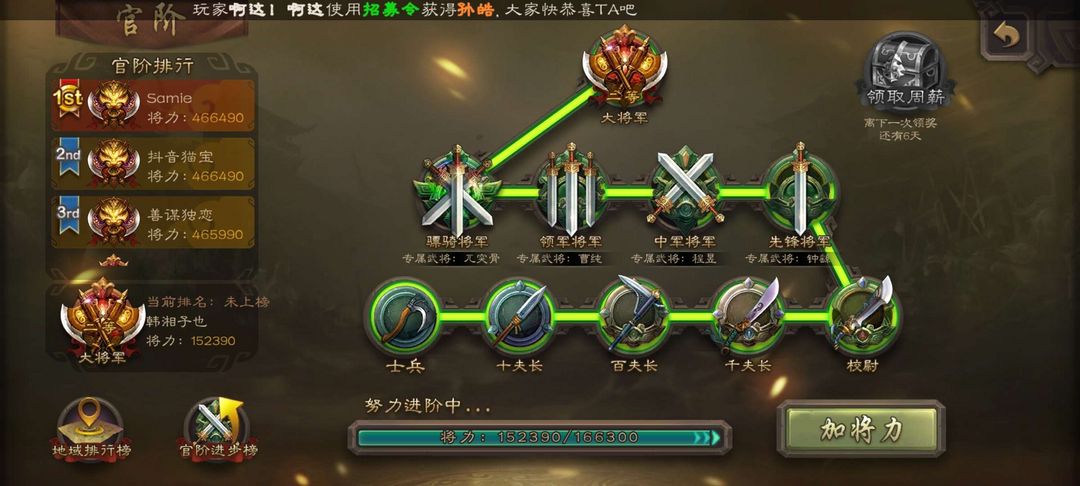Tap the 百夫长 pickaxe rank icon
Viewport: 1080px width, 486px height.
(634, 317)
